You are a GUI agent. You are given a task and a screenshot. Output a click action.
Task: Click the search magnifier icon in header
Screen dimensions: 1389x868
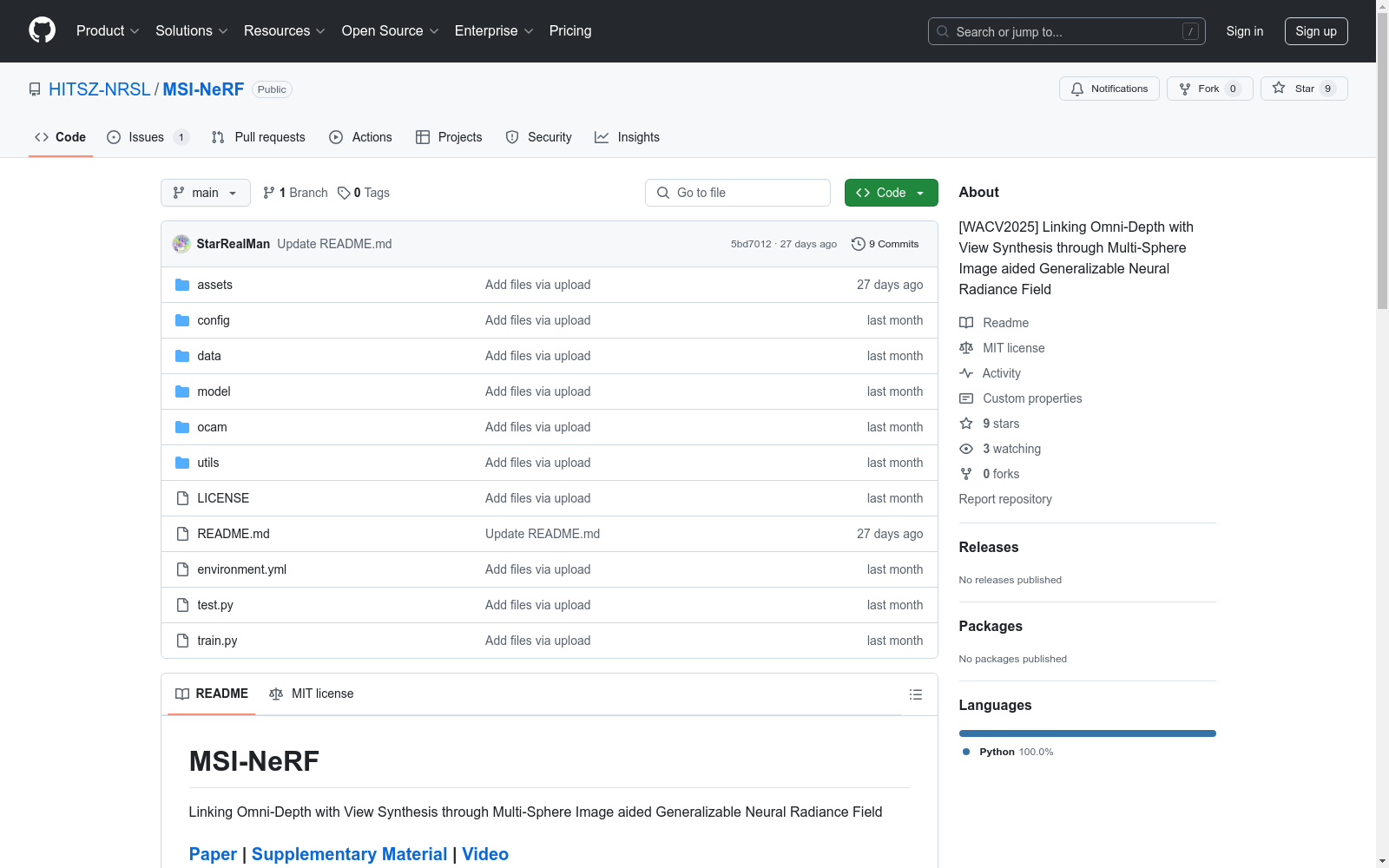(x=943, y=31)
